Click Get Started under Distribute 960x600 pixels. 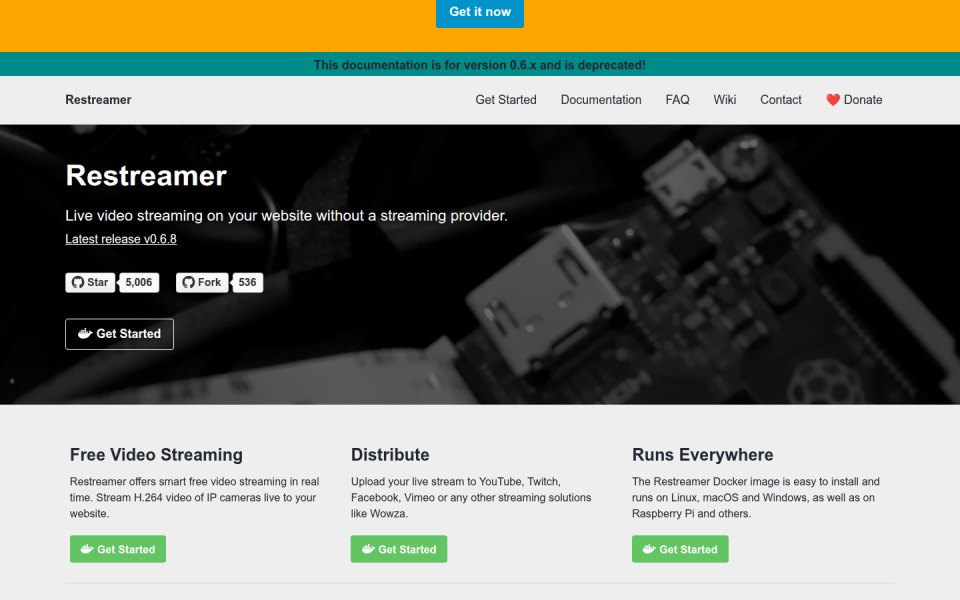[x=399, y=549]
